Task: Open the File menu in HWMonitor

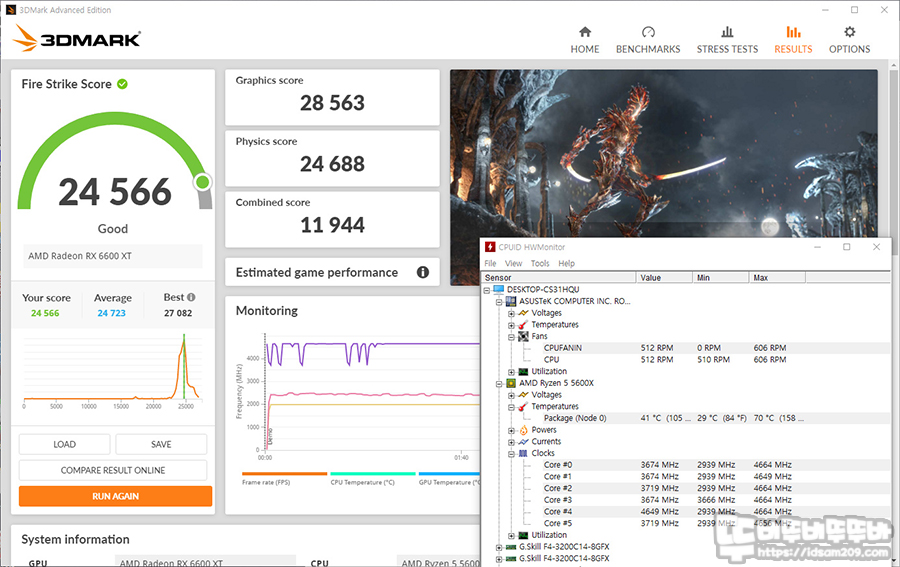Action: (490, 263)
